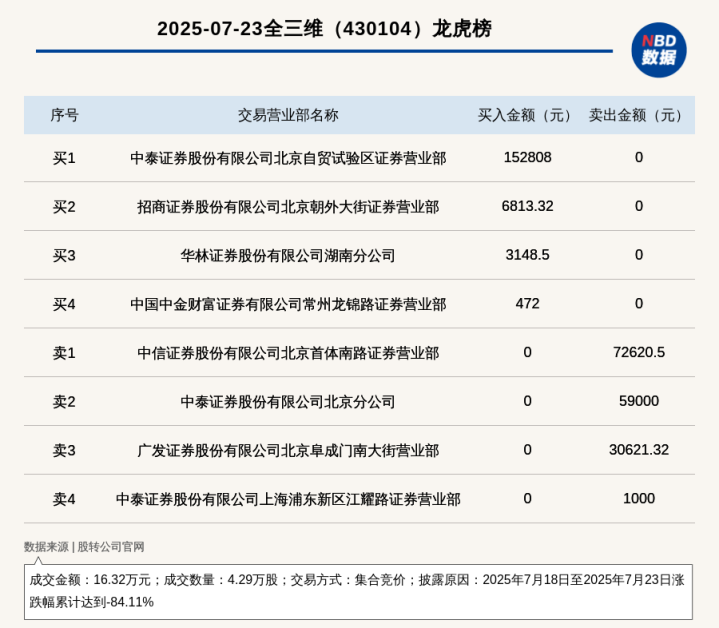
Task: Click the 成交金额 summary note box
Action: tap(358, 592)
